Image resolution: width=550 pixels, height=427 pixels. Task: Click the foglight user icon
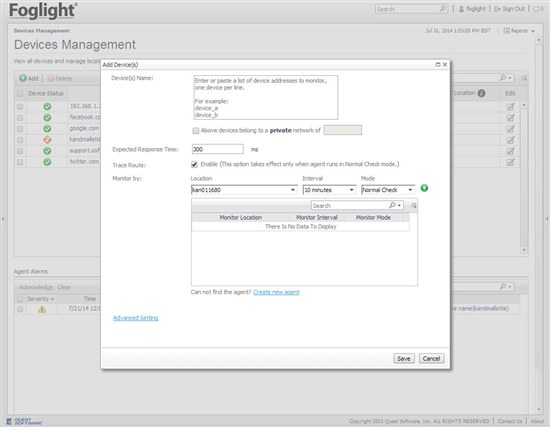point(461,9)
